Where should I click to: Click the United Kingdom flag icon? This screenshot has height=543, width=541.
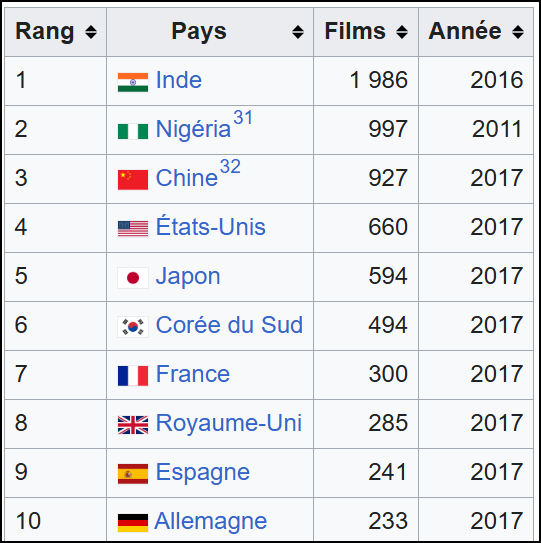(x=133, y=425)
